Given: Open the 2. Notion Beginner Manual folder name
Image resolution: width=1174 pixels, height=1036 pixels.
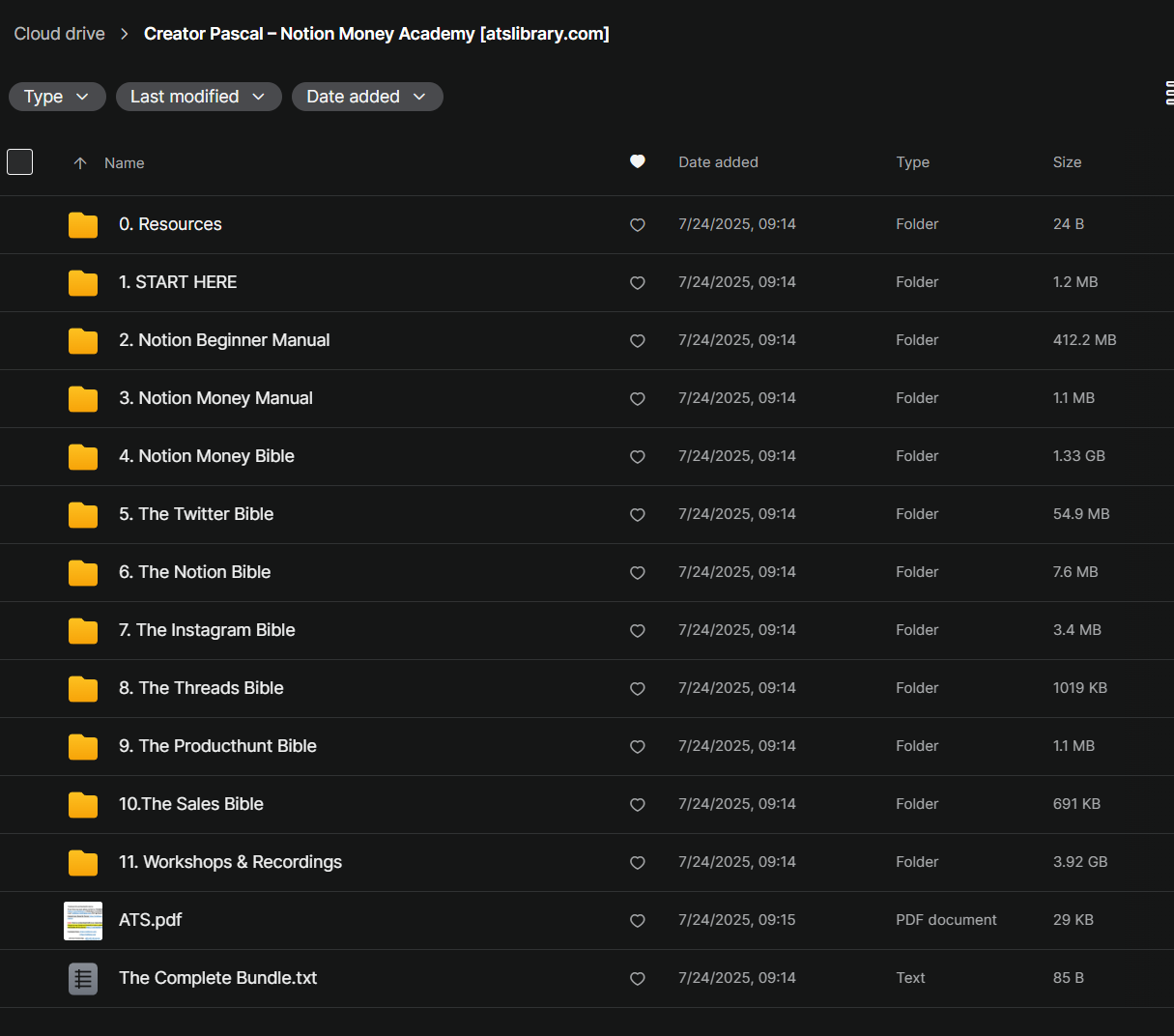Looking at the screenshot, I should 224,340.
